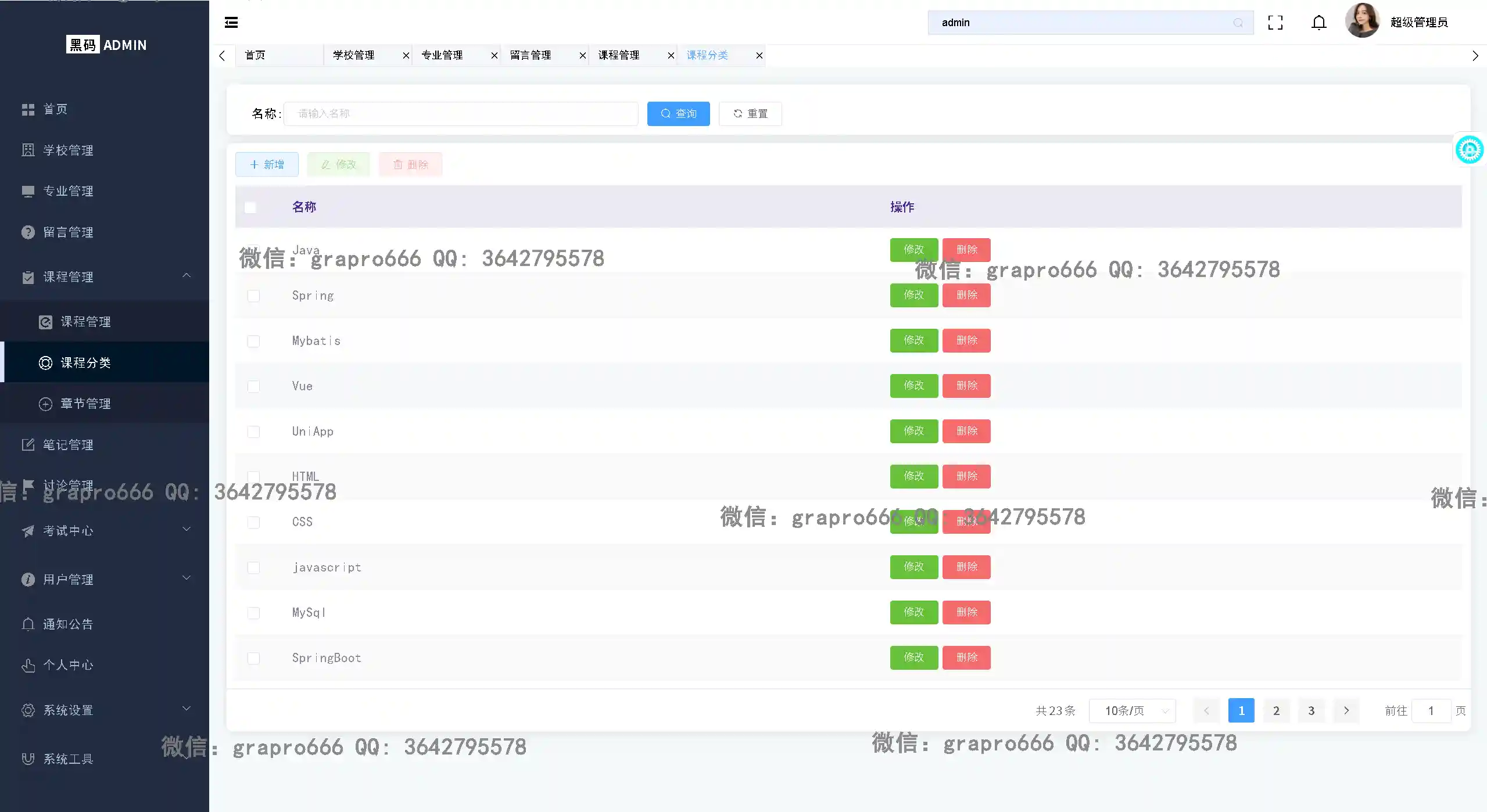Collapse sidebar with hamburger menu icon
1487x812 pixels.
click(x=231, y=23)
